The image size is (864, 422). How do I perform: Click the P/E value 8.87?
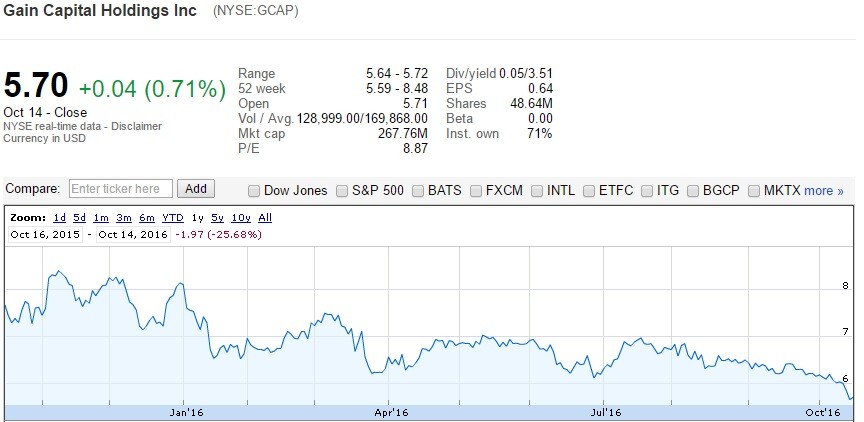click(x=415, y=148)
